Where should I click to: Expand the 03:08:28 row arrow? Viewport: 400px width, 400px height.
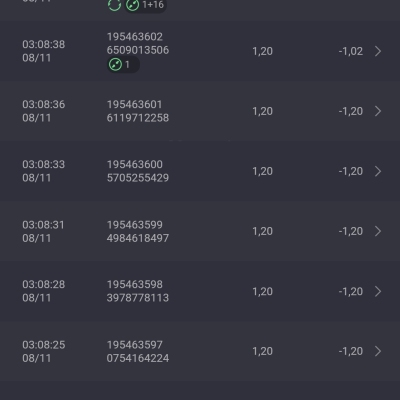click(x=378, y=291)
